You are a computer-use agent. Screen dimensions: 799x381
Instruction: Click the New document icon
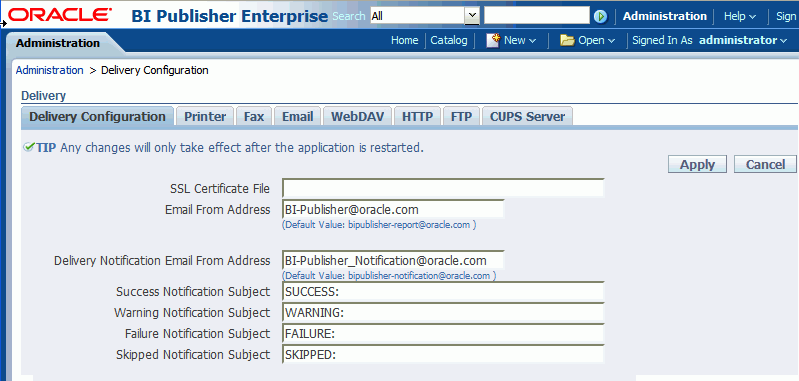492,40
